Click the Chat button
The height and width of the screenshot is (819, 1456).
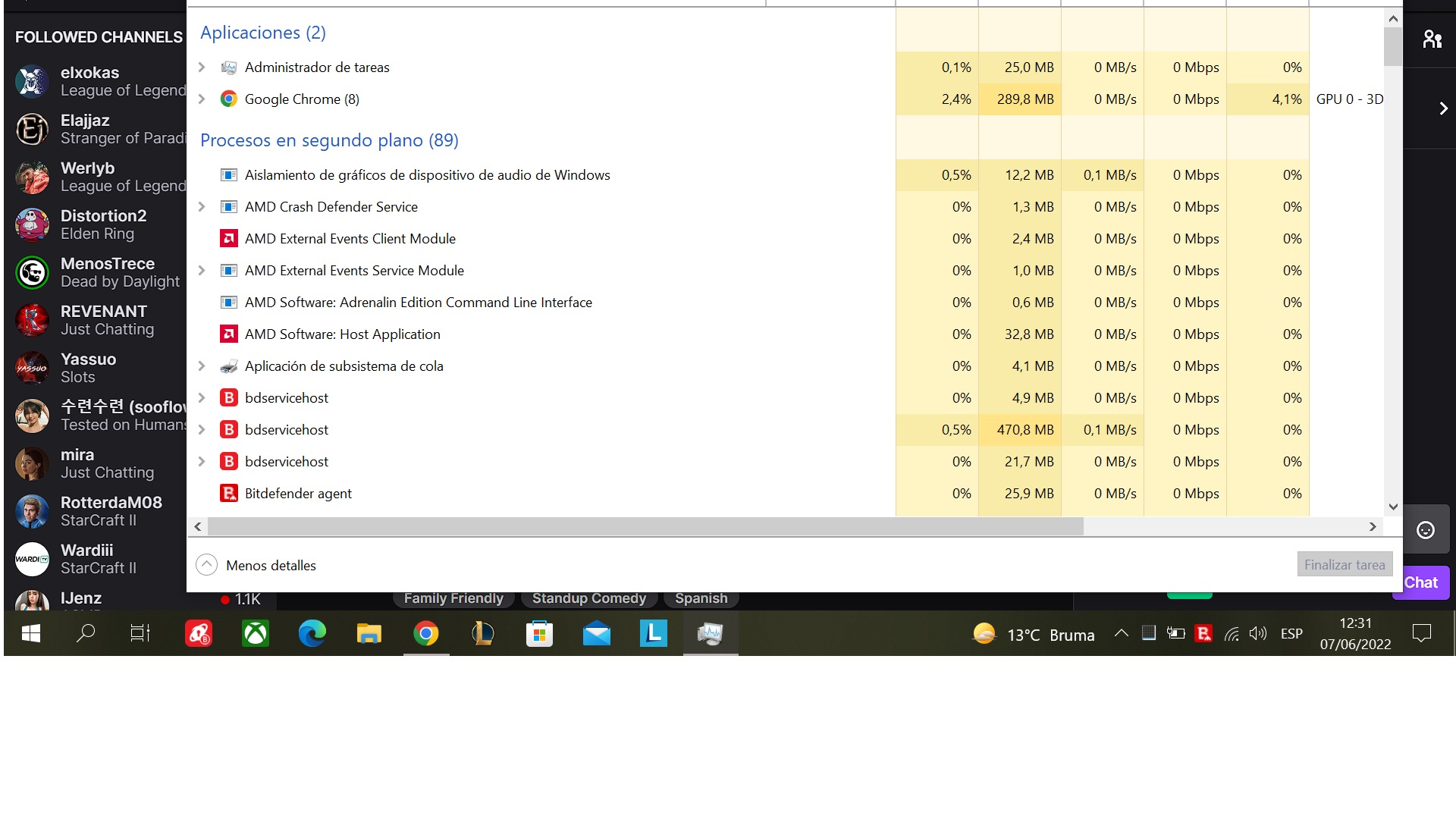point(1420,583)
